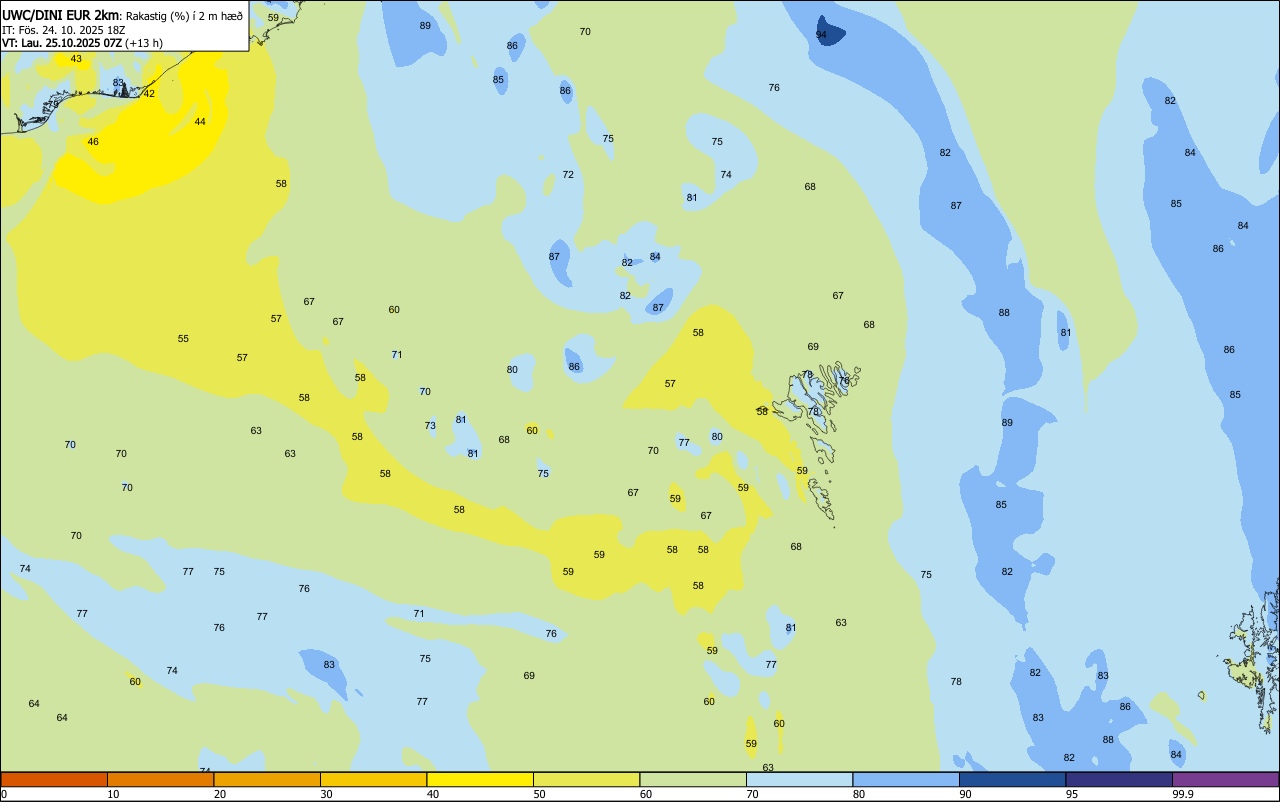1280x802 pixels.
Task: Click the "(+13 h)" forecast offset text
Action: click(144, 43)
